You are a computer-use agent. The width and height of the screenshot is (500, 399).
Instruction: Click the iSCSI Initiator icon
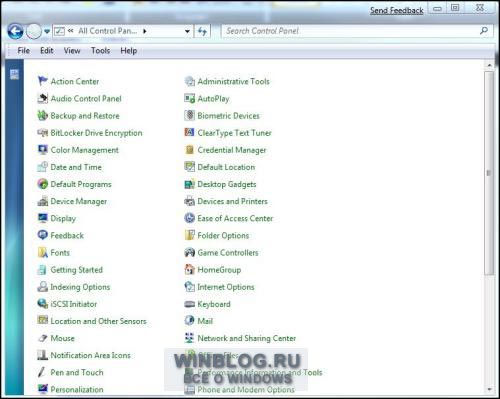[43, 304]
